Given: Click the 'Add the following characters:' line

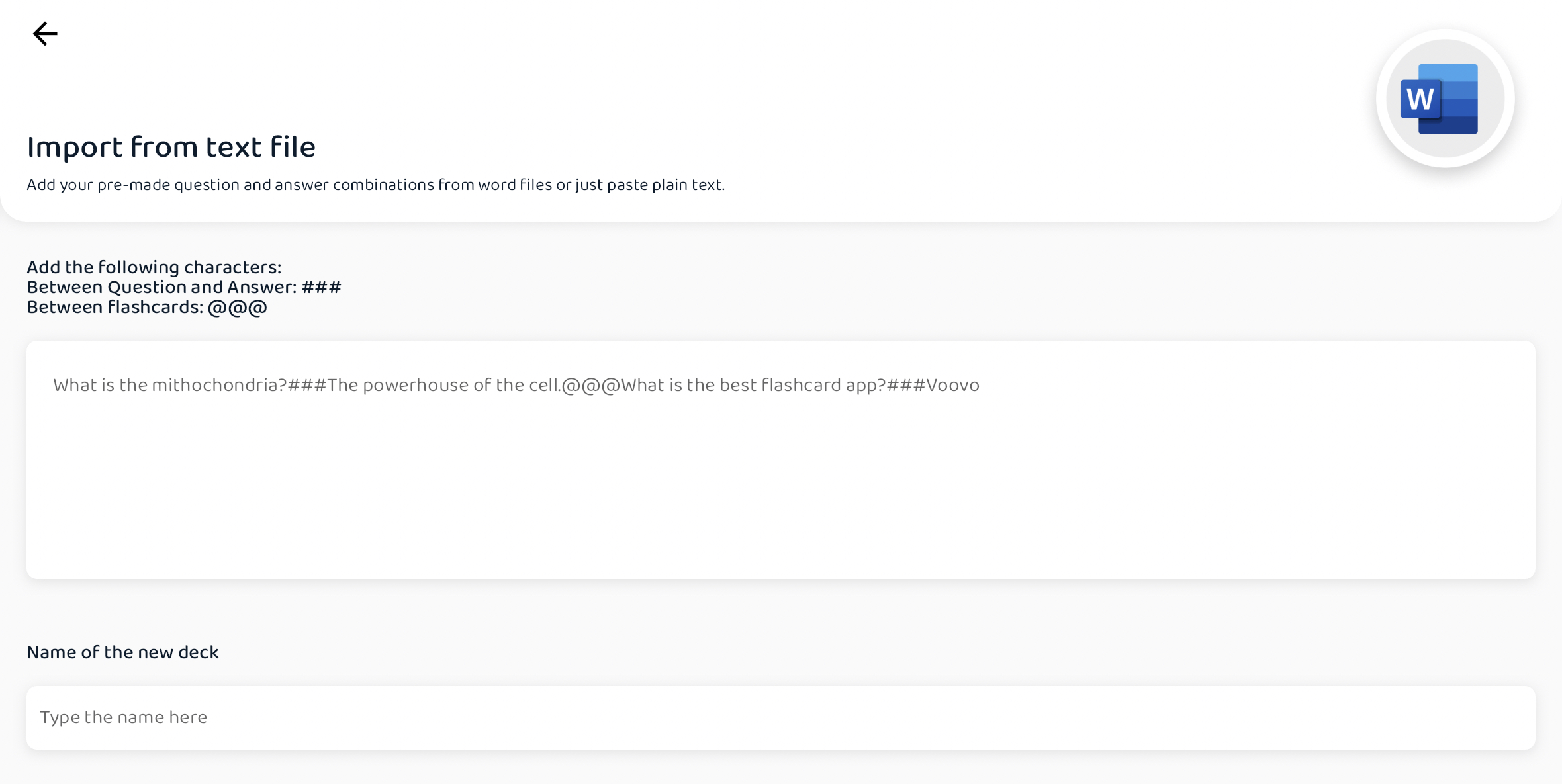Looking at the screenshot, I should coord(154,267).
